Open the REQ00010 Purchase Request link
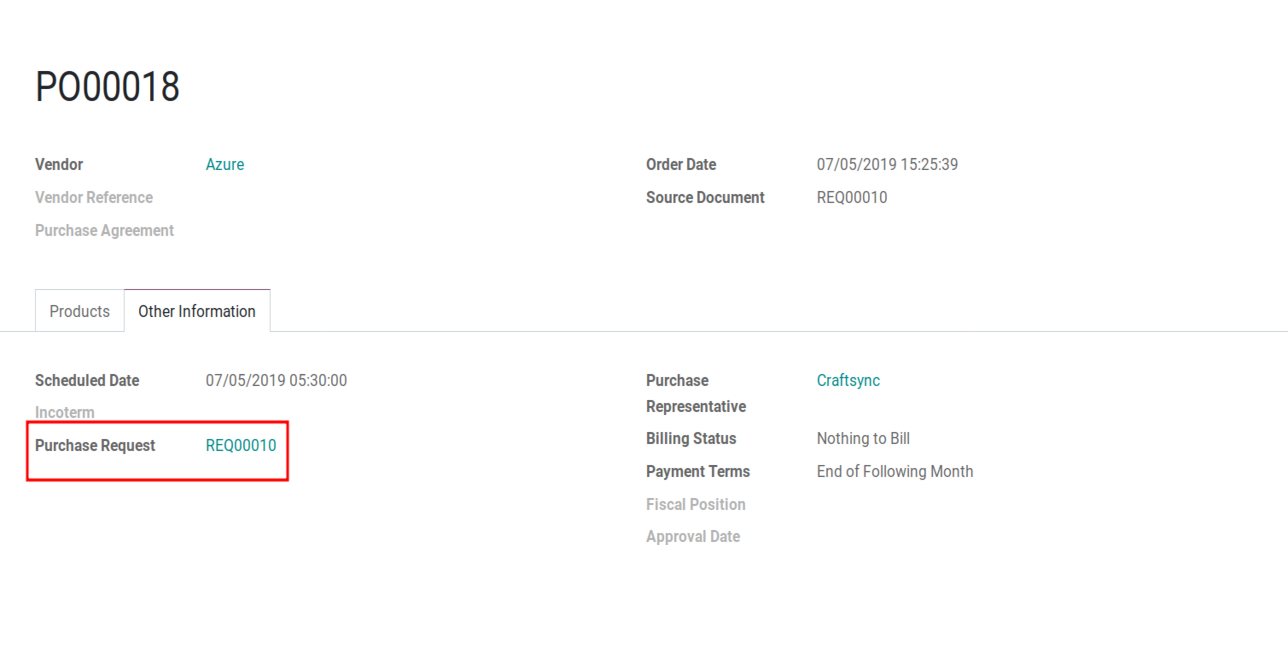The width and height of the screenshot is (1288, 663). (241, 446)
